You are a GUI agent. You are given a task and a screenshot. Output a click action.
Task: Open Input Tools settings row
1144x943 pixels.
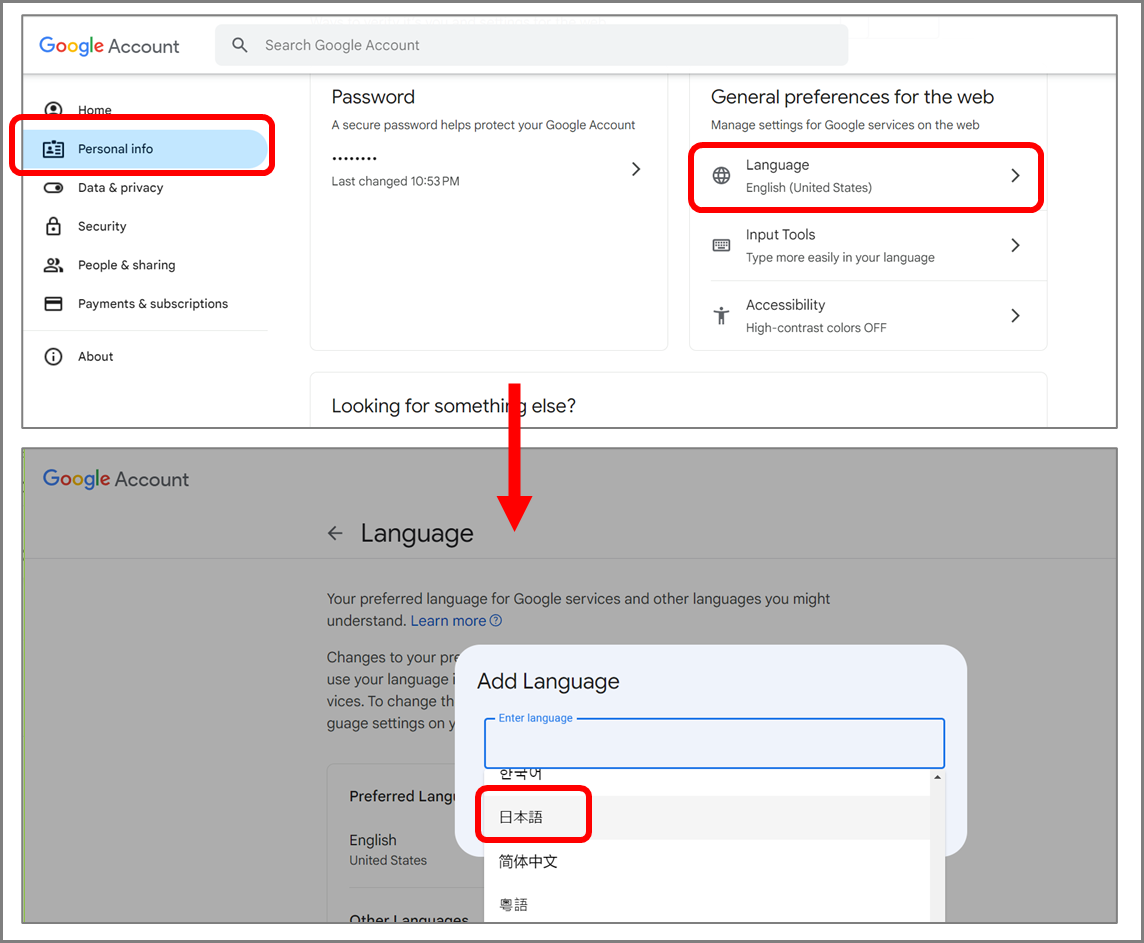(866, 246)
